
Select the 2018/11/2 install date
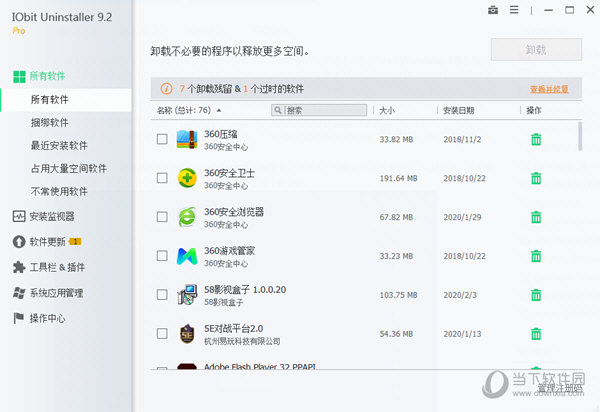pyautogui.click(x=462, y=140)
